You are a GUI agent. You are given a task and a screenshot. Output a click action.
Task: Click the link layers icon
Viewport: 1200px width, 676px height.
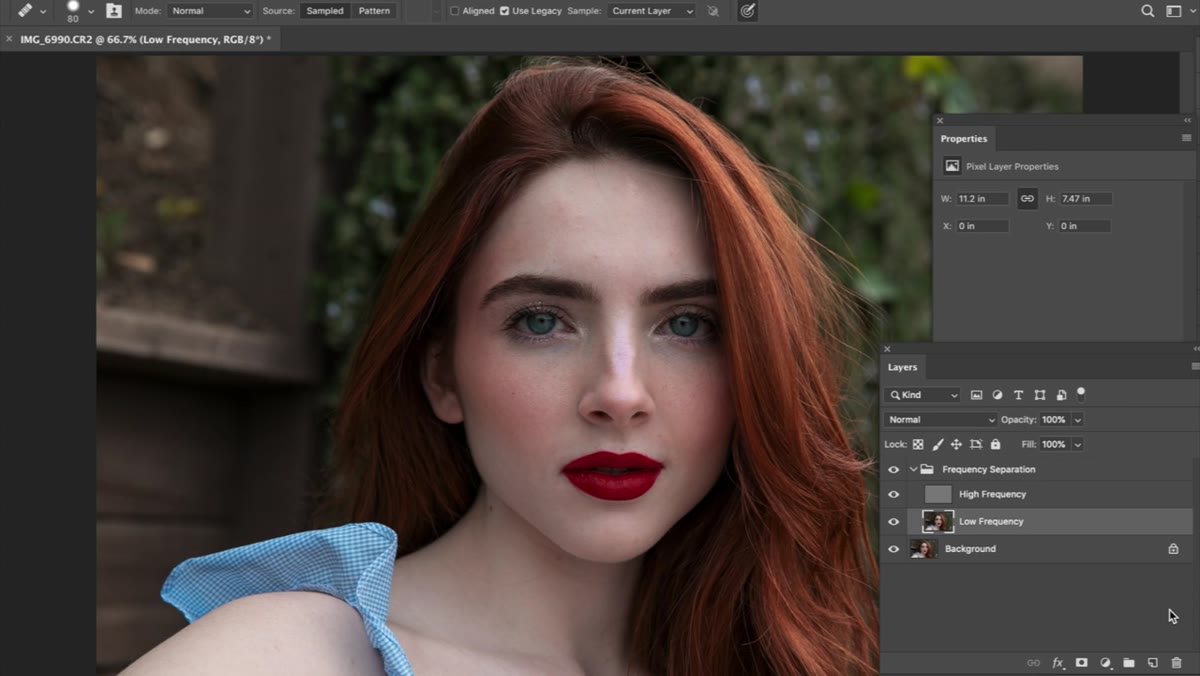point(1034,663)
